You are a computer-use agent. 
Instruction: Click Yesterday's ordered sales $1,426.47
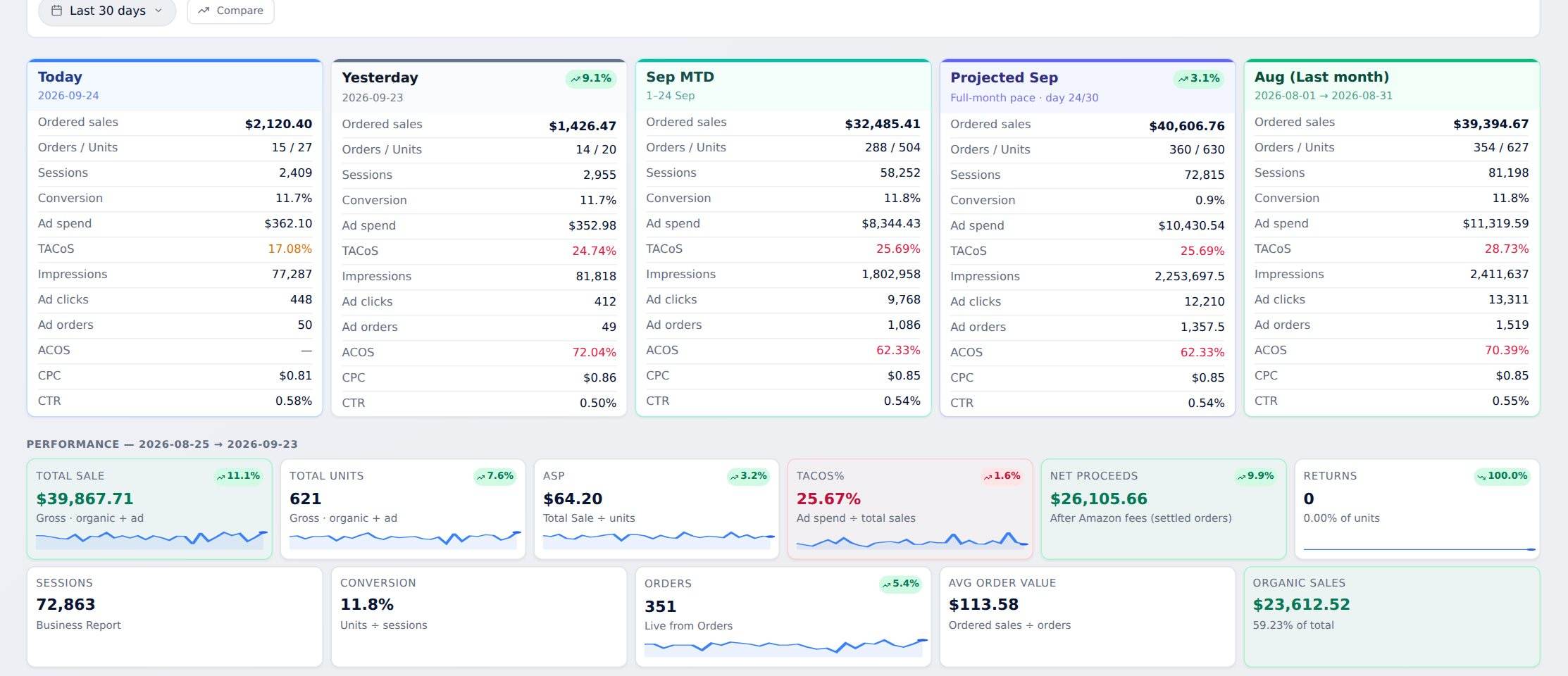click(x=583, y=126)
